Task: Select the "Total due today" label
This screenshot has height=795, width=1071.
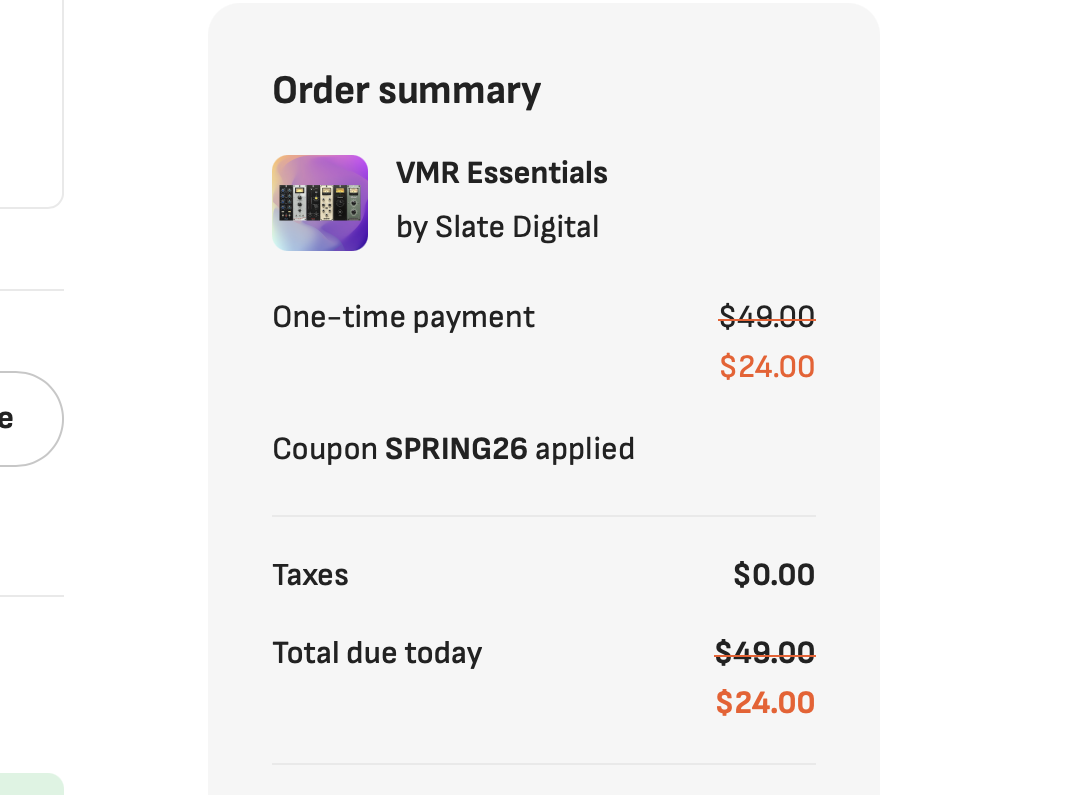Action: click(x=377, y=653)
